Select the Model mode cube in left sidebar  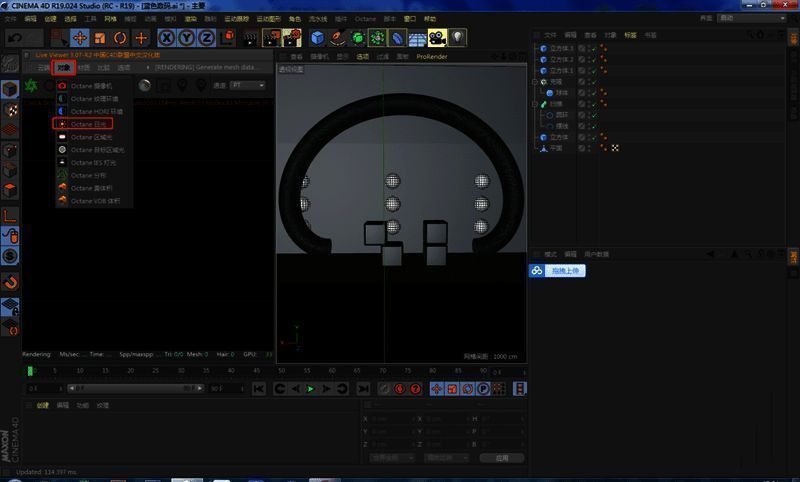tap(10, 88)
